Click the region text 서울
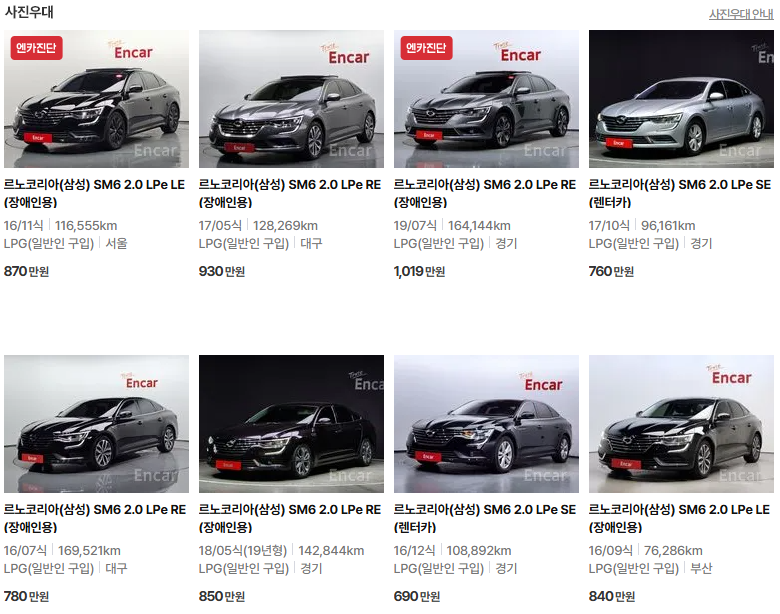Screen dimensions: 780x614 click(x=116, y=244)
